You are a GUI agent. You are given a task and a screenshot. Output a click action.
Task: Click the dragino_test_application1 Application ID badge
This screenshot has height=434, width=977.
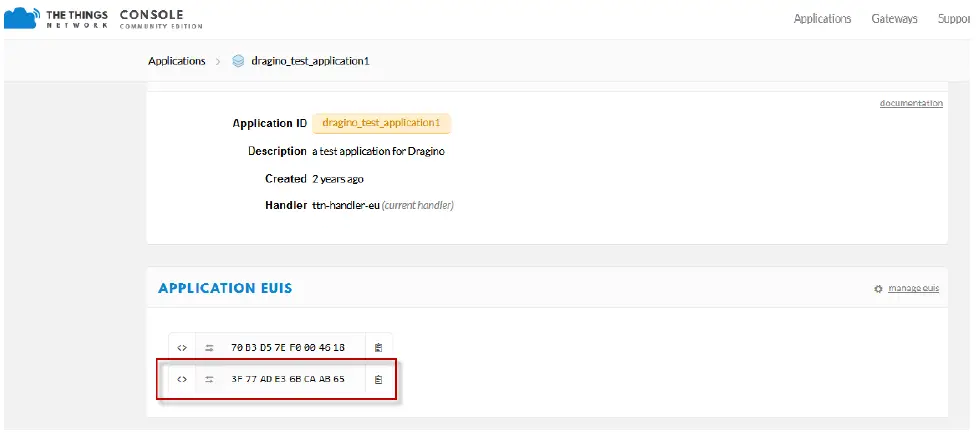point(381,123)
